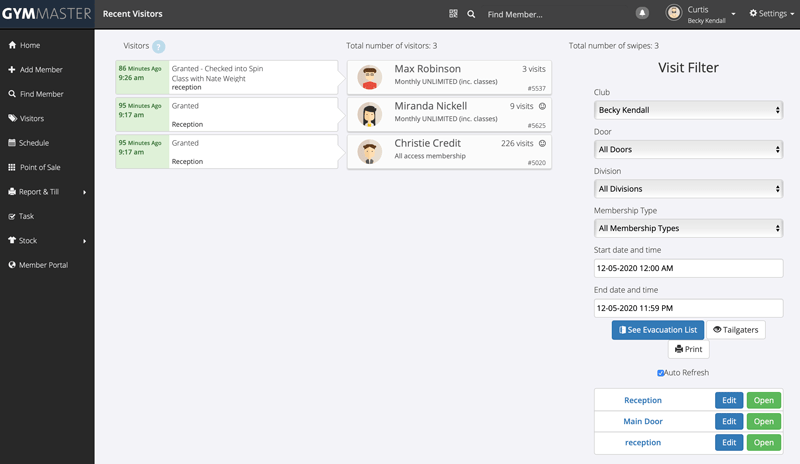Go to Point of Sale in sidebar
The width and height of the screenshot is (800, 464).
[40, 167]
